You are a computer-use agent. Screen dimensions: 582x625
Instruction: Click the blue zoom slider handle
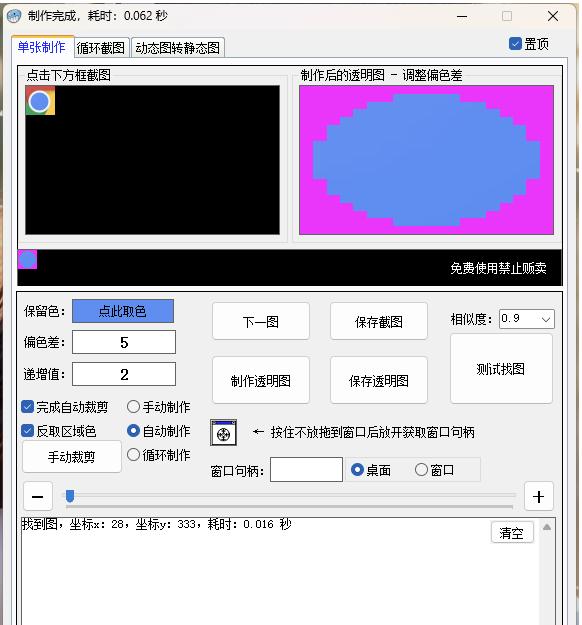coord(70,496)
